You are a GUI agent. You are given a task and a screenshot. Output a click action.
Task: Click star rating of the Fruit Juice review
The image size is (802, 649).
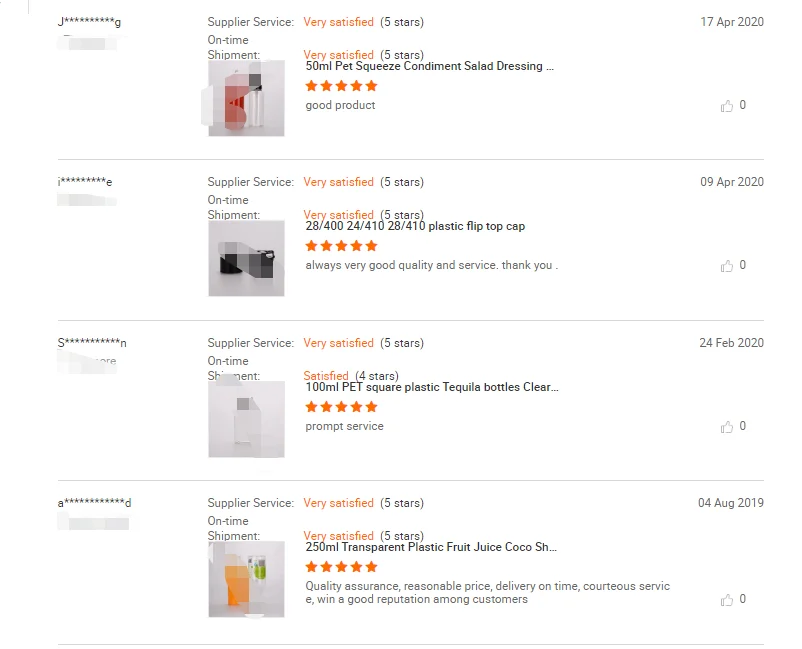click(x=341, y=567)
